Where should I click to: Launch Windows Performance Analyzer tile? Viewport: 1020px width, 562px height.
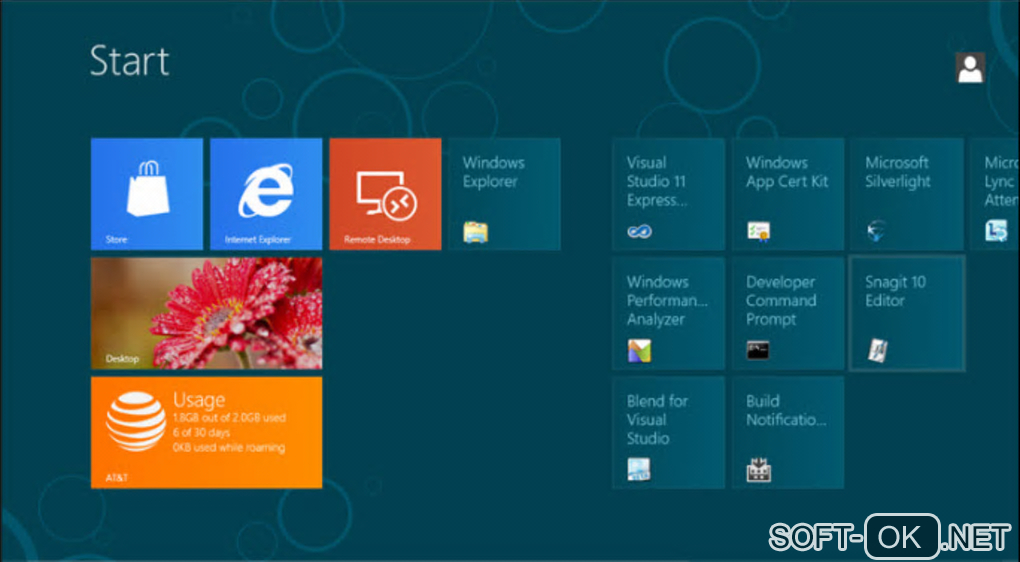click(x=669, y=314)
